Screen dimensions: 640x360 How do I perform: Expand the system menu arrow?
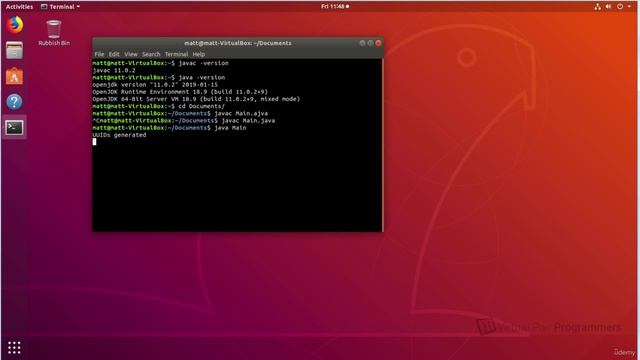pyautogui.click(x=629, y=7)
